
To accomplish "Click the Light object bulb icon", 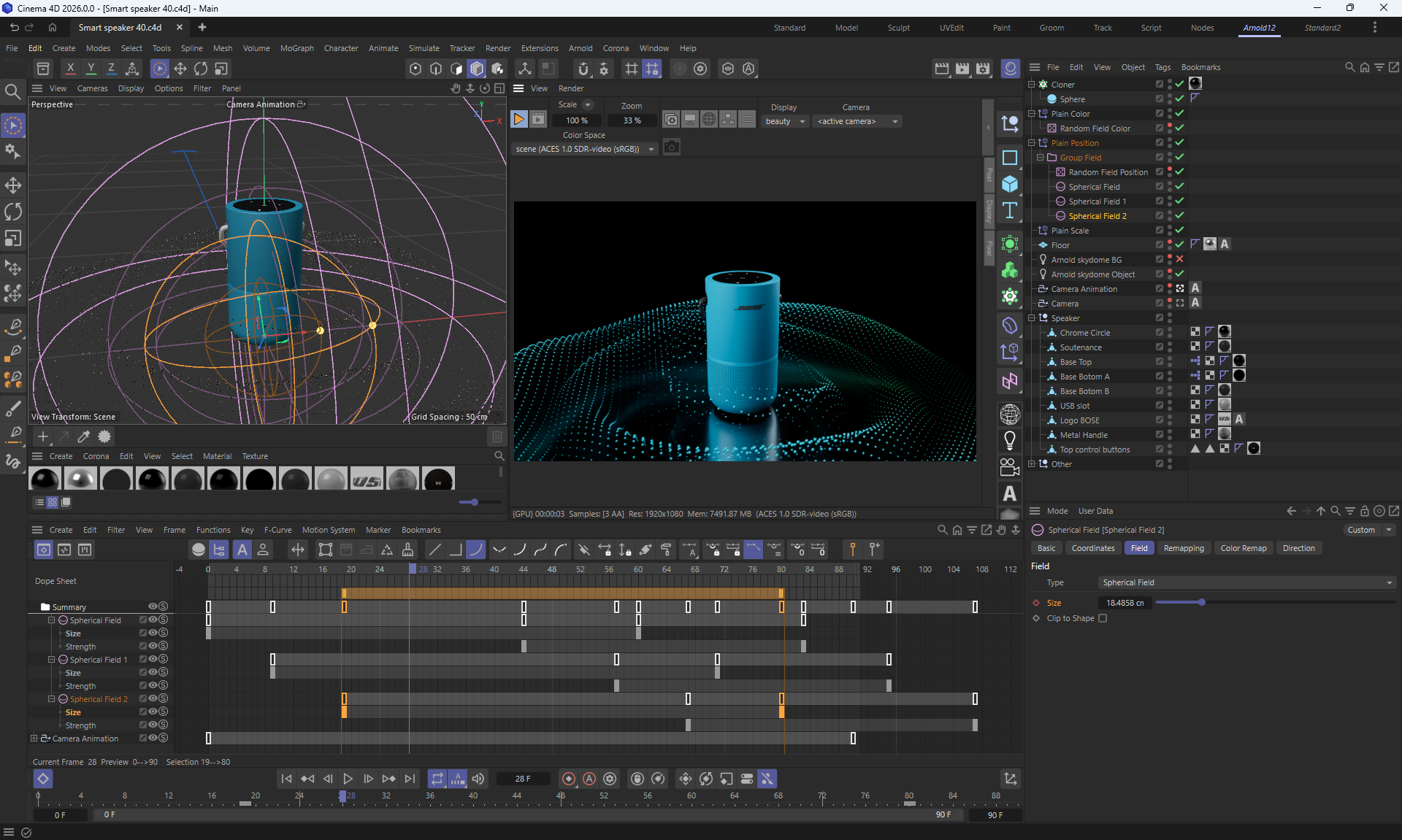I will click(1010, 440).
